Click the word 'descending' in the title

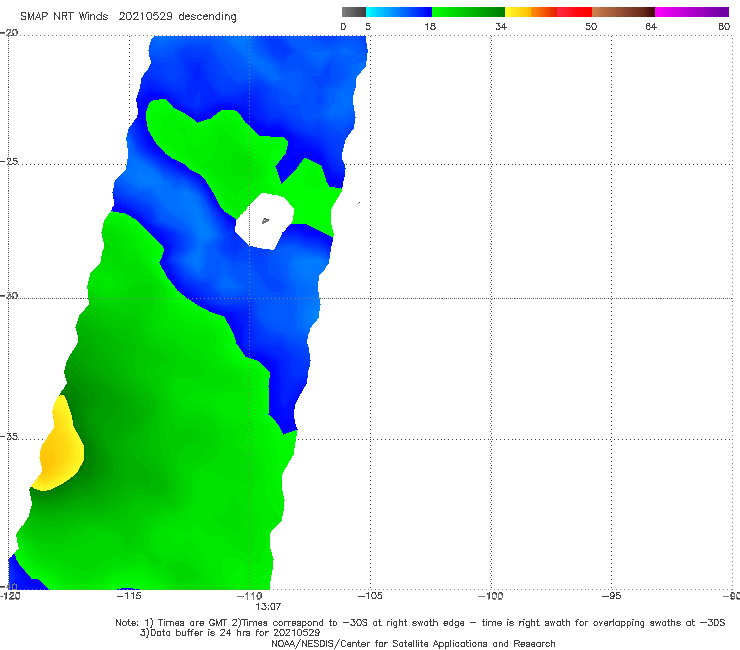point(208,17)
